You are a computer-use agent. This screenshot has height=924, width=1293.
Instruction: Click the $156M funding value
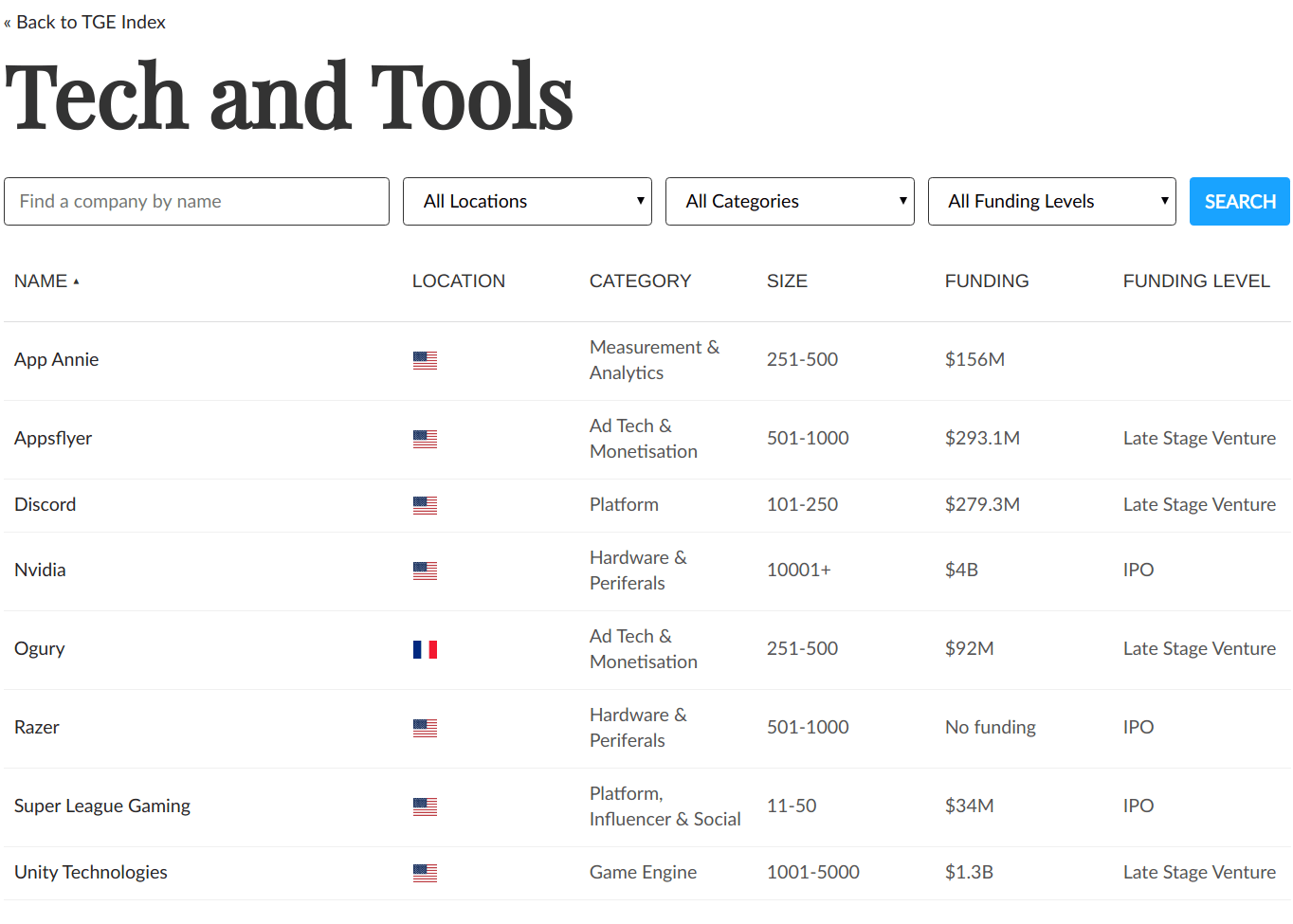tap(975, 360)
